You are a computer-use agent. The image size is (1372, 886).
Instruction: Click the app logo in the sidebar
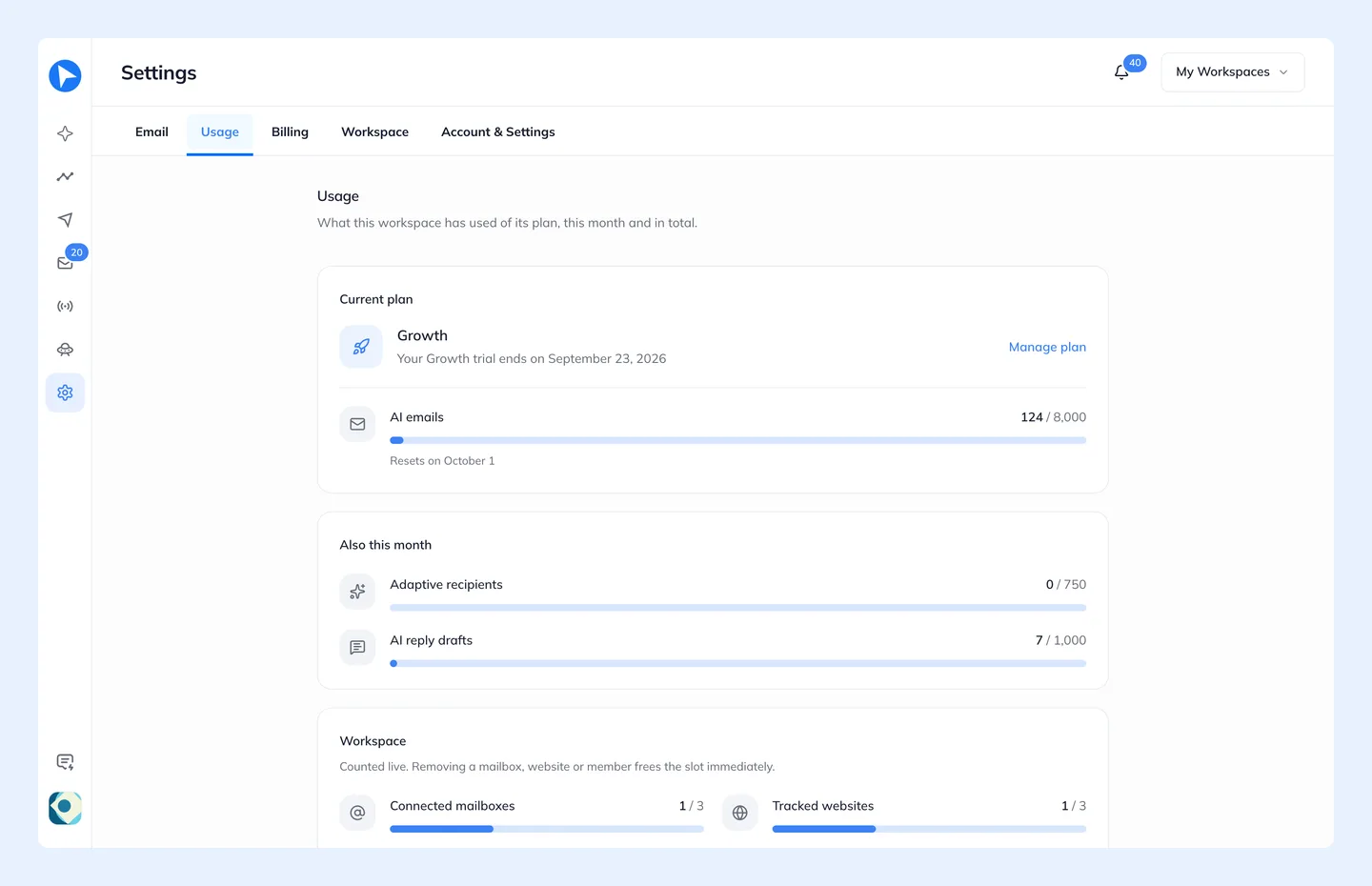coord(65,75)
